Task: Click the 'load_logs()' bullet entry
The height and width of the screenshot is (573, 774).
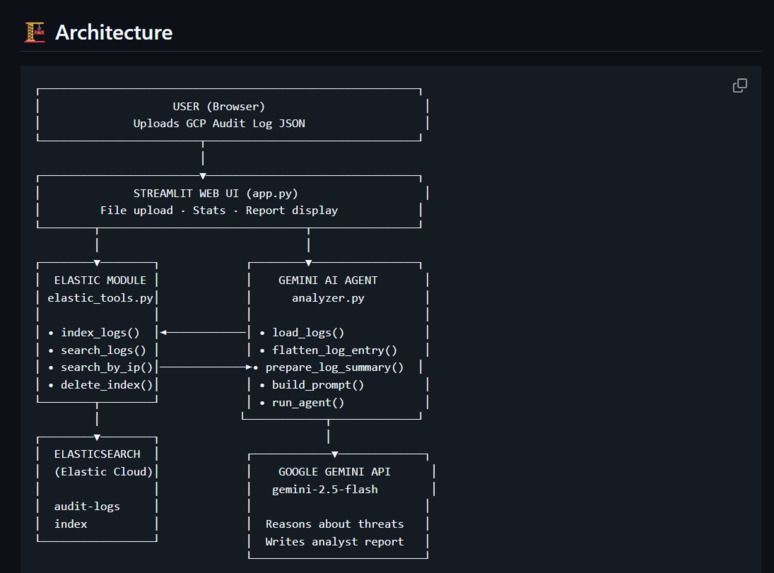Action: pyautogui.click(x=302, y=333)
